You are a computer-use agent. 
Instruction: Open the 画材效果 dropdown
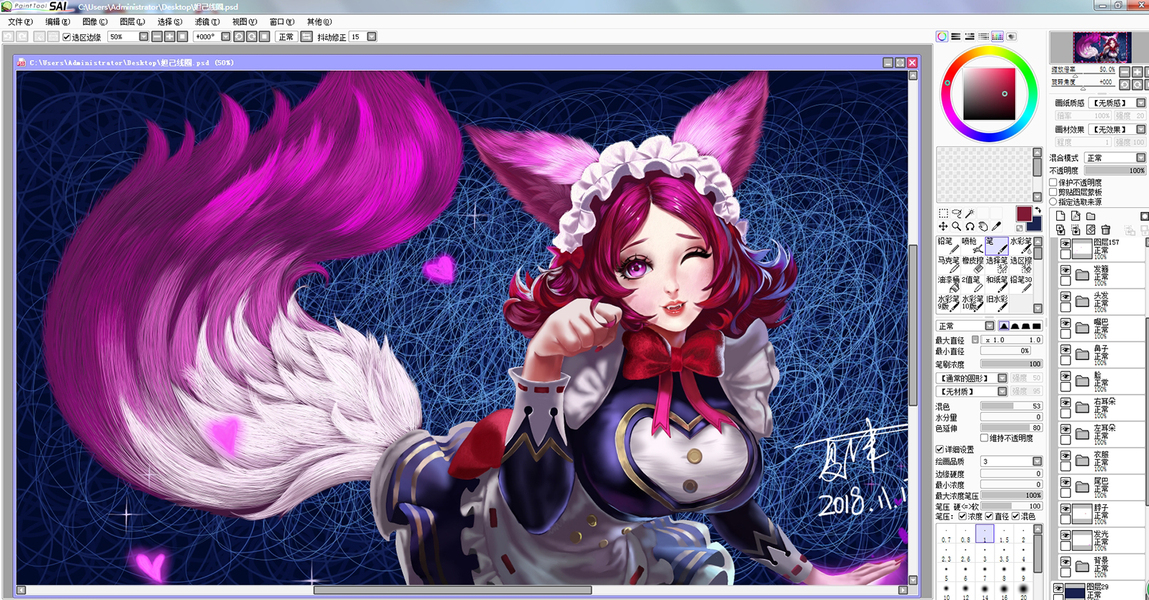[x=1141, y=129]
